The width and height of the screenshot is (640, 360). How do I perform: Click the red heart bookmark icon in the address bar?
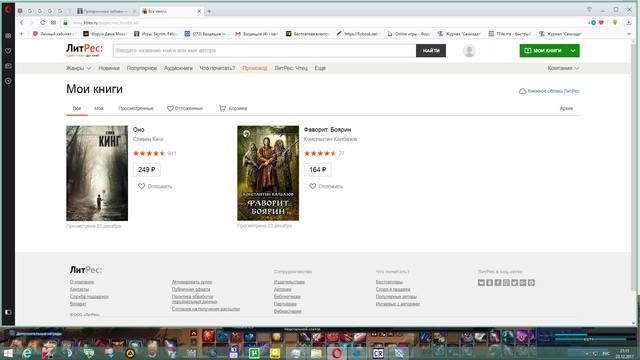click(x=601, y=22)
